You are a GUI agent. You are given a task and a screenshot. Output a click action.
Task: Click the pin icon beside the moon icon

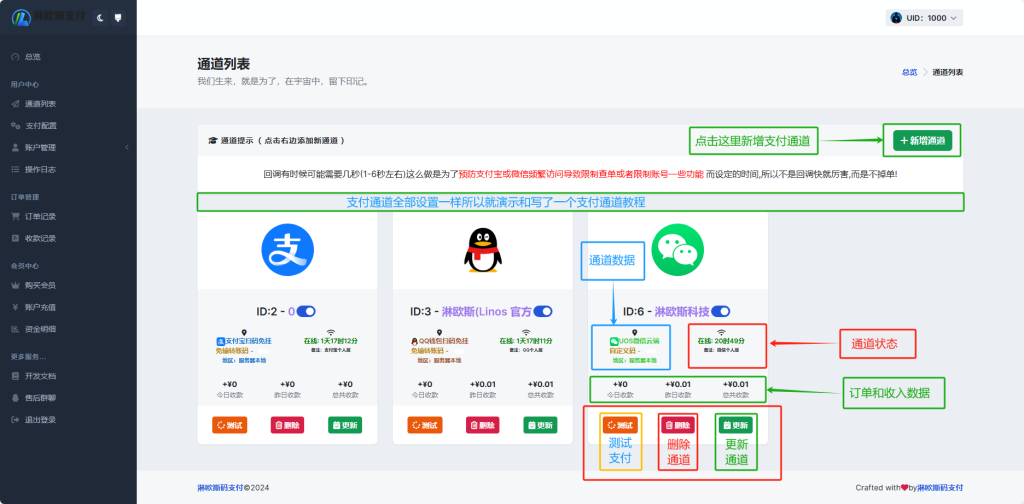[x=118, y=18]
